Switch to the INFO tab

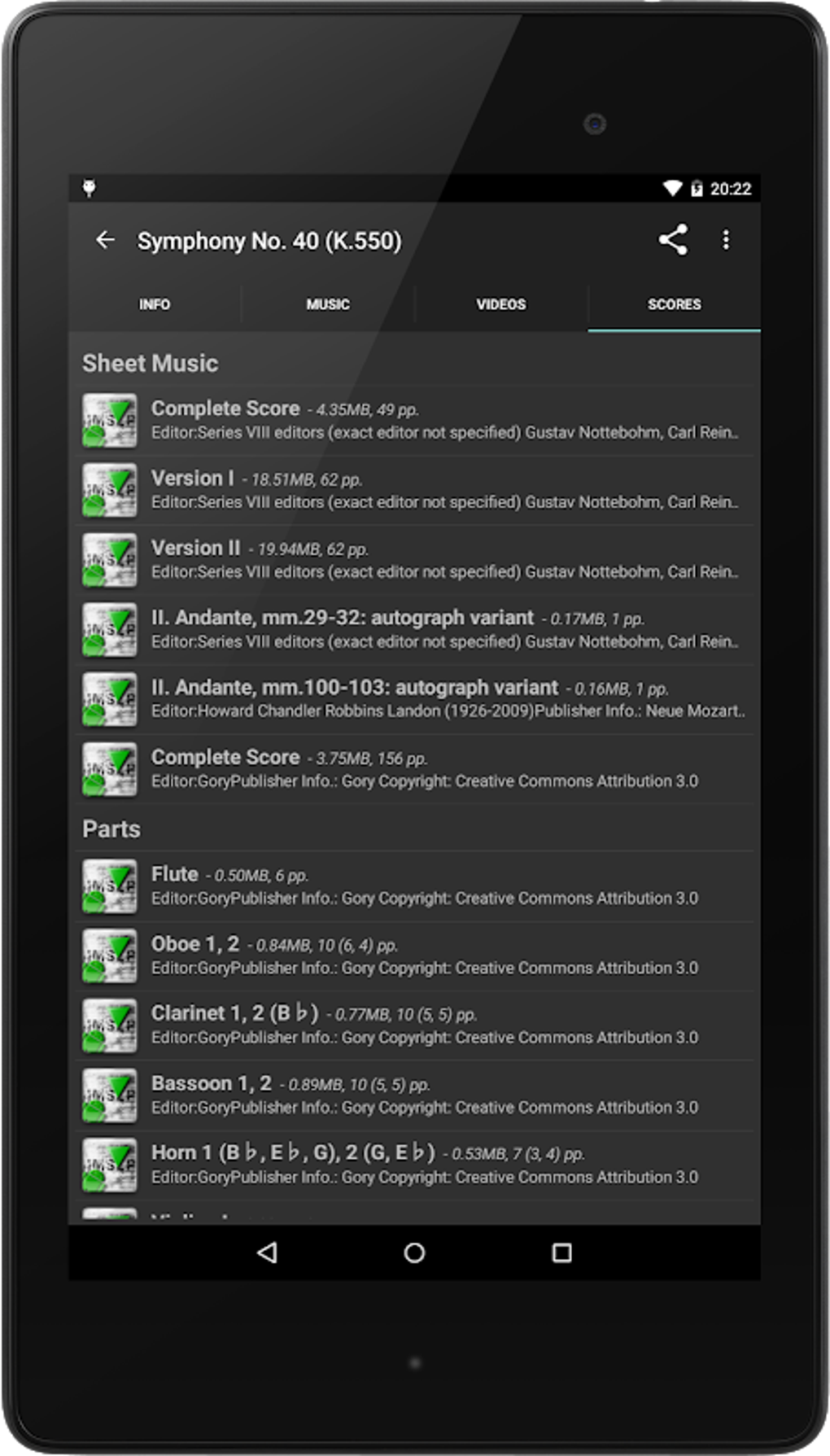coord(155,304)
